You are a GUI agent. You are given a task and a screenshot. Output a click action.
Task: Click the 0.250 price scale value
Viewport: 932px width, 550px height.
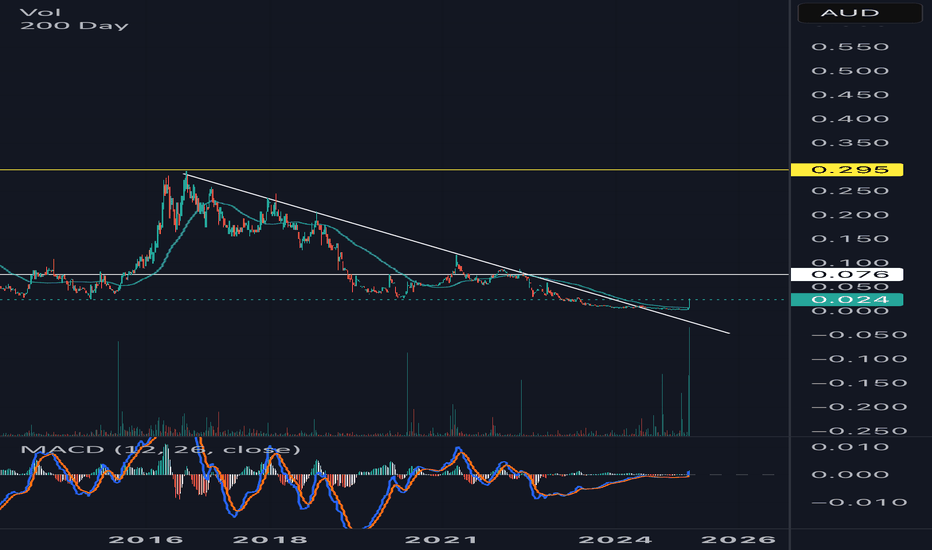pos(850,191)
